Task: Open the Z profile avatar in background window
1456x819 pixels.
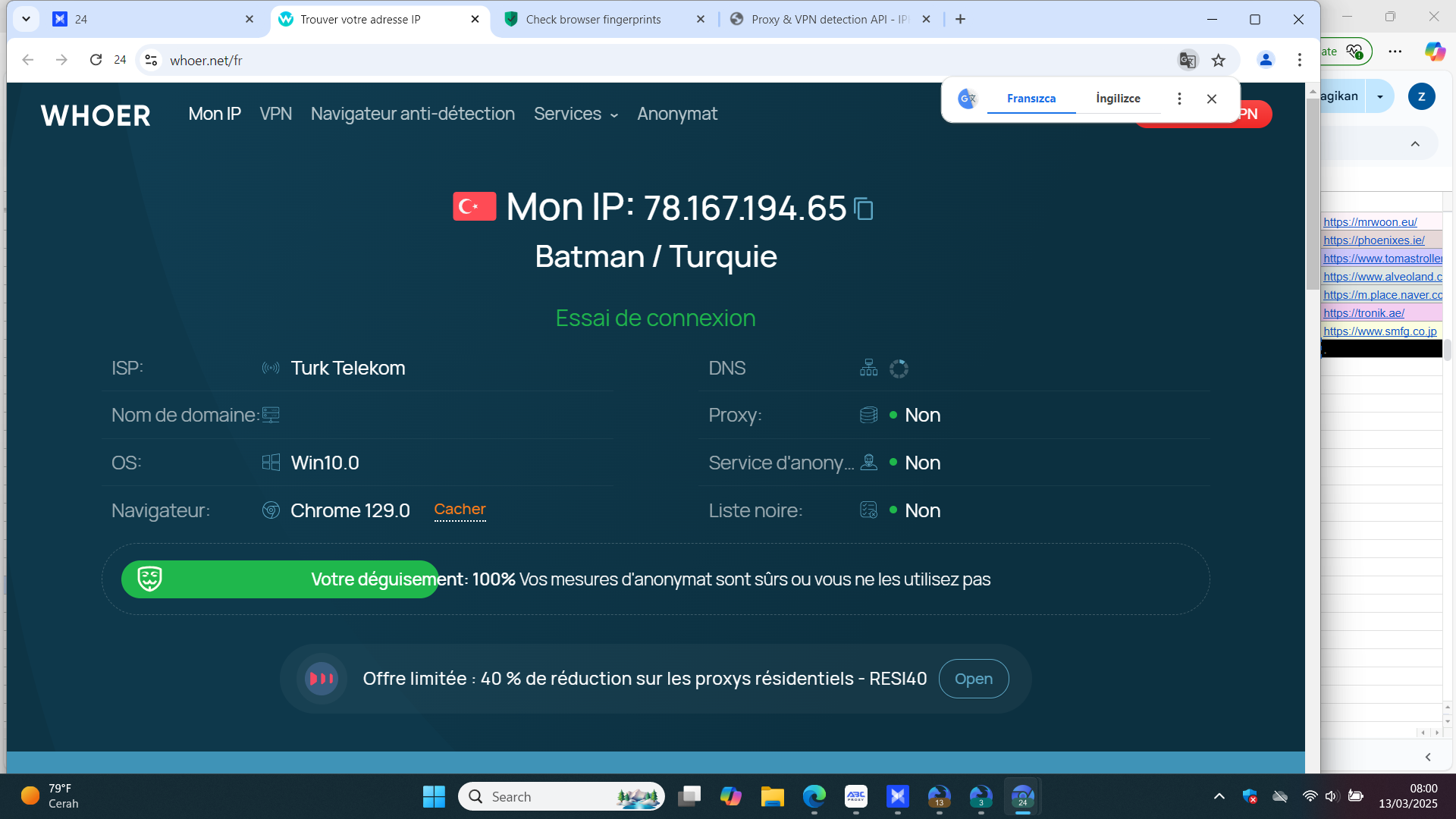Action: 1421,96
